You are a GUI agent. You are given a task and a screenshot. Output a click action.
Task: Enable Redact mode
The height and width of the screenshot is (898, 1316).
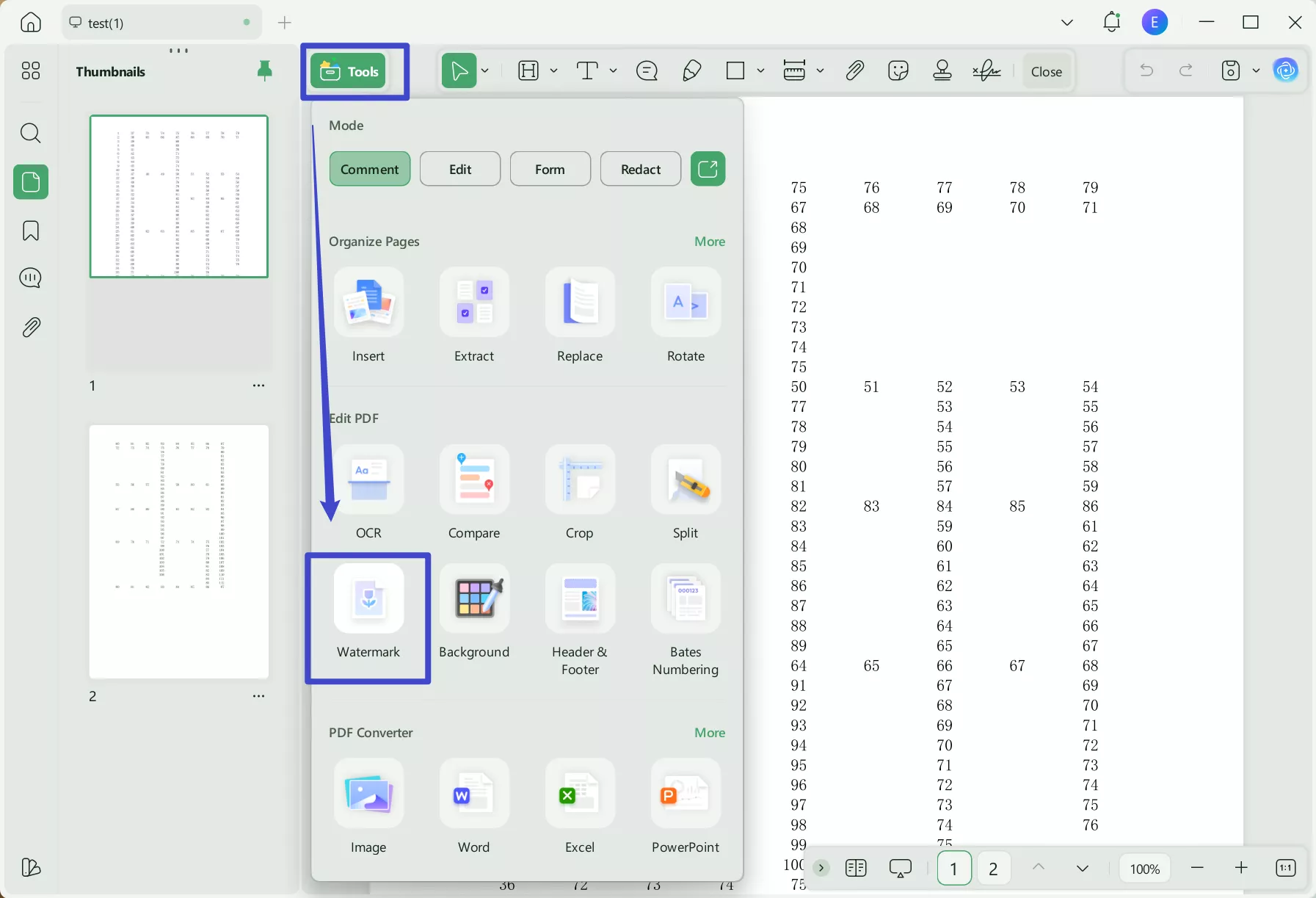tap(639, 168)
